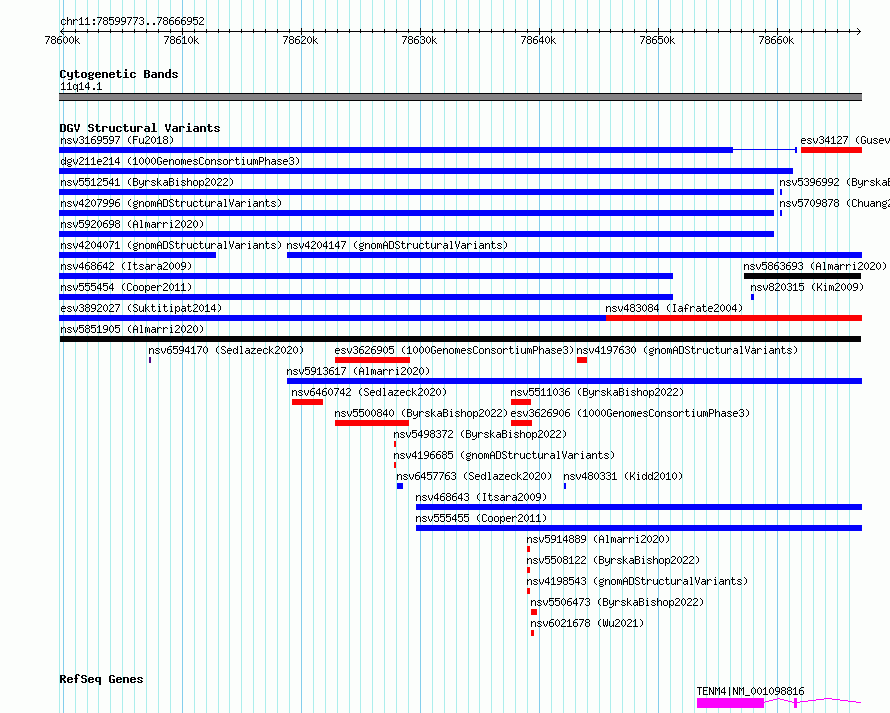Click the nsv5396992 variant label
This screenshot has height=713, width=890.
(834, 182)
